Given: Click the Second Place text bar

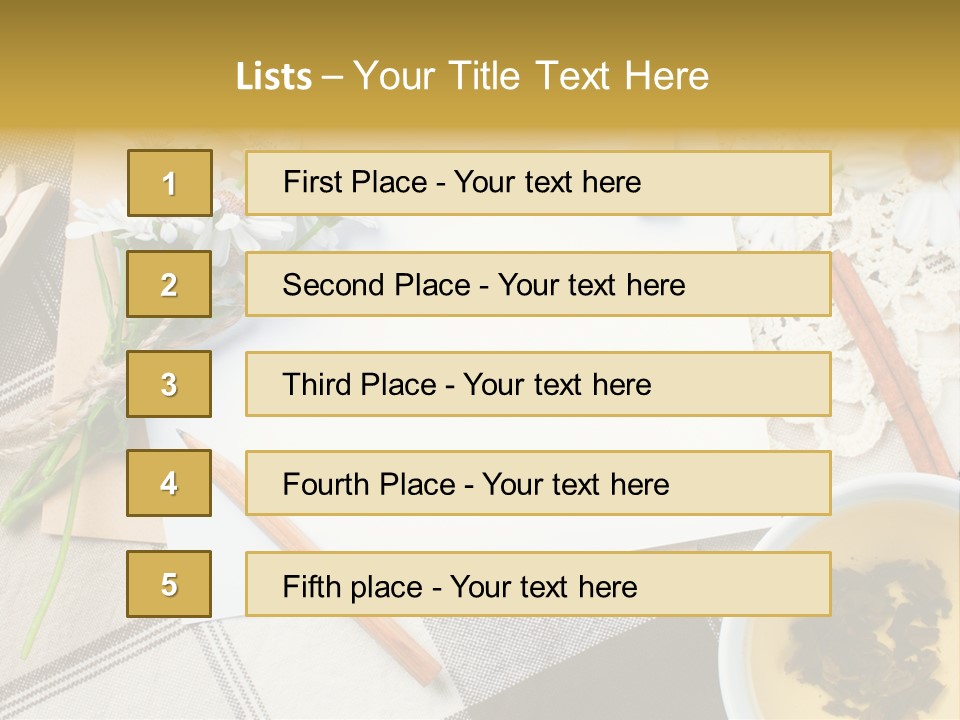Looking at the screenshot, I should [538, 284].
